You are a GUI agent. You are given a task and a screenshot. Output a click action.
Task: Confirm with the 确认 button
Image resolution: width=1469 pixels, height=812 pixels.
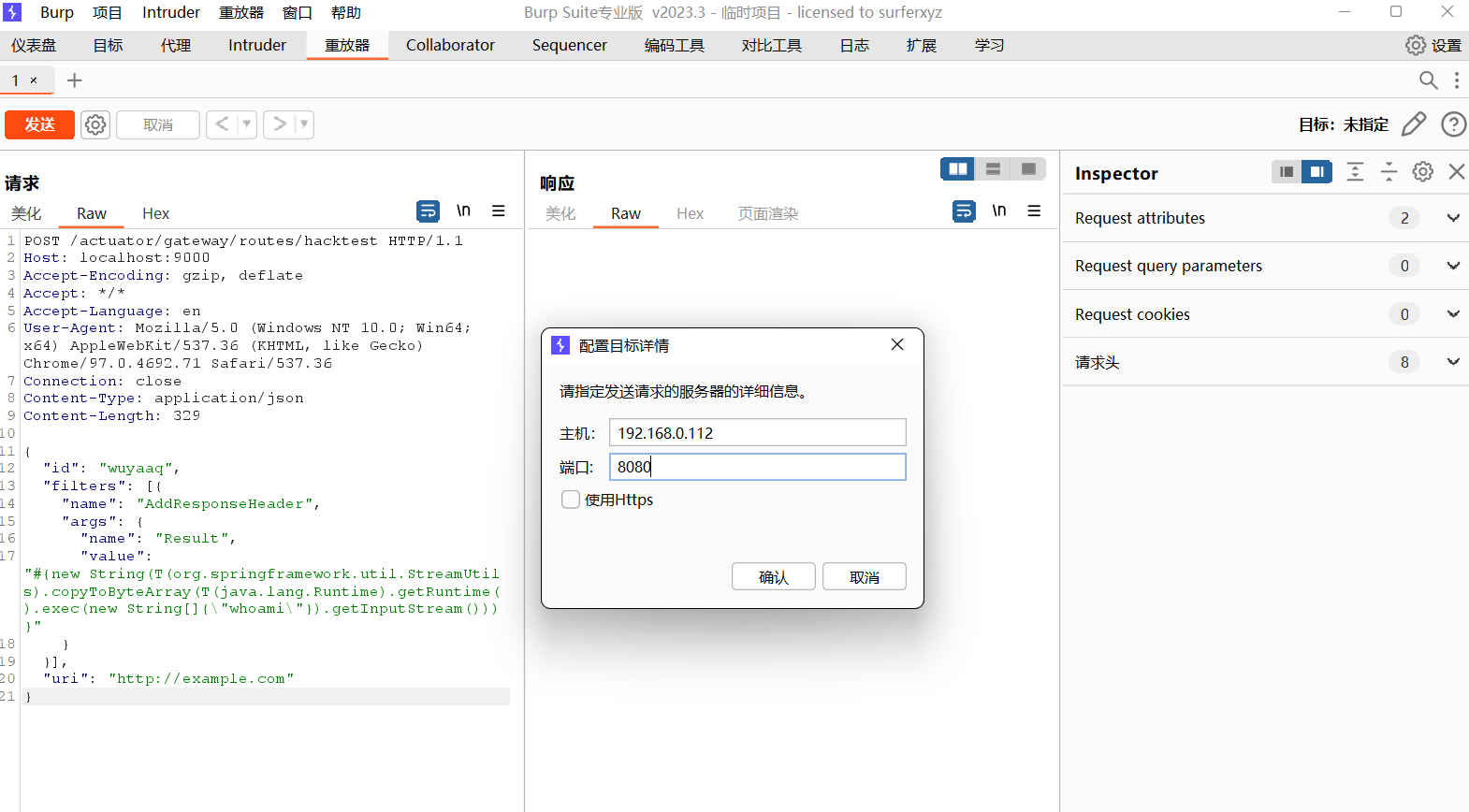[774, 577]
